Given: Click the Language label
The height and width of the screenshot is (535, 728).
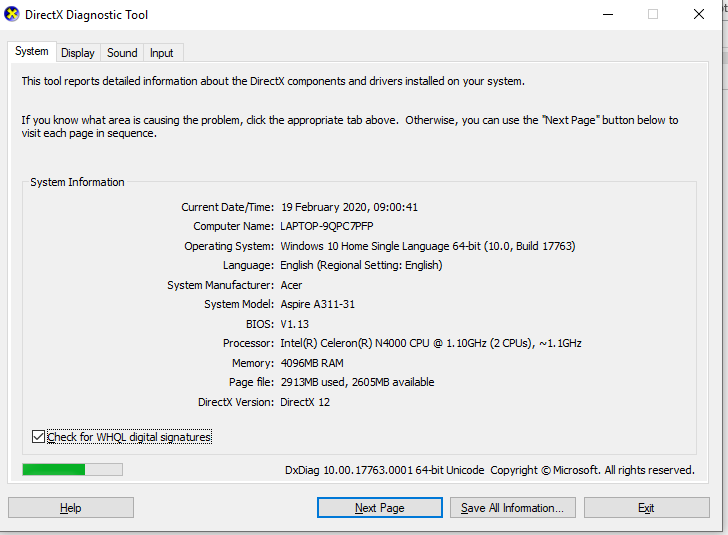Looking at the screenshot, I should point(248,265).
